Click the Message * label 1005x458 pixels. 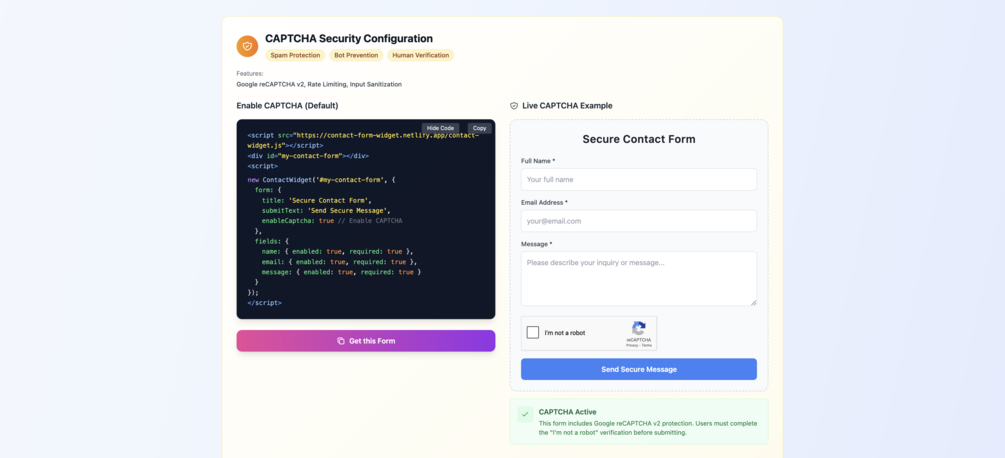click(x=536, y=244)
